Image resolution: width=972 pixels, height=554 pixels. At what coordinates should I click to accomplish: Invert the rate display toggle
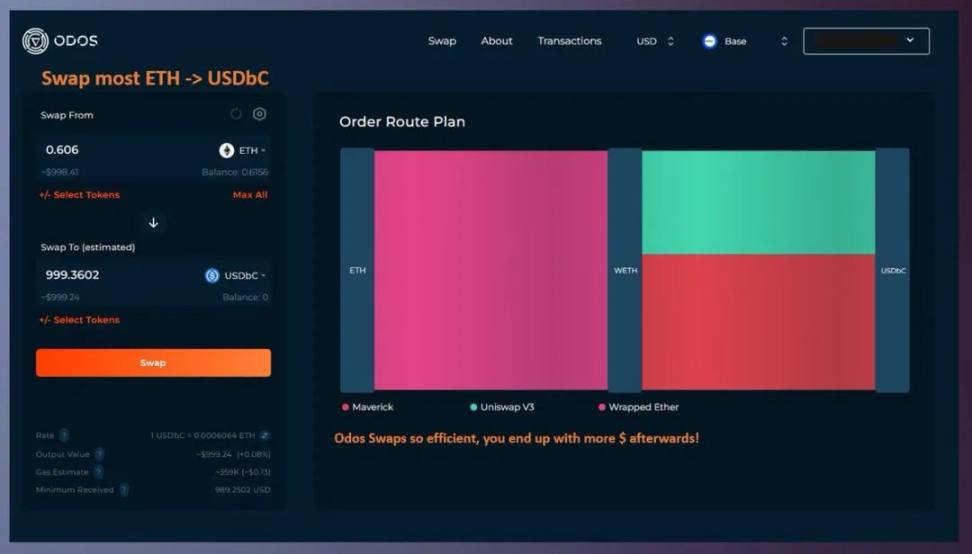(265, 436)
